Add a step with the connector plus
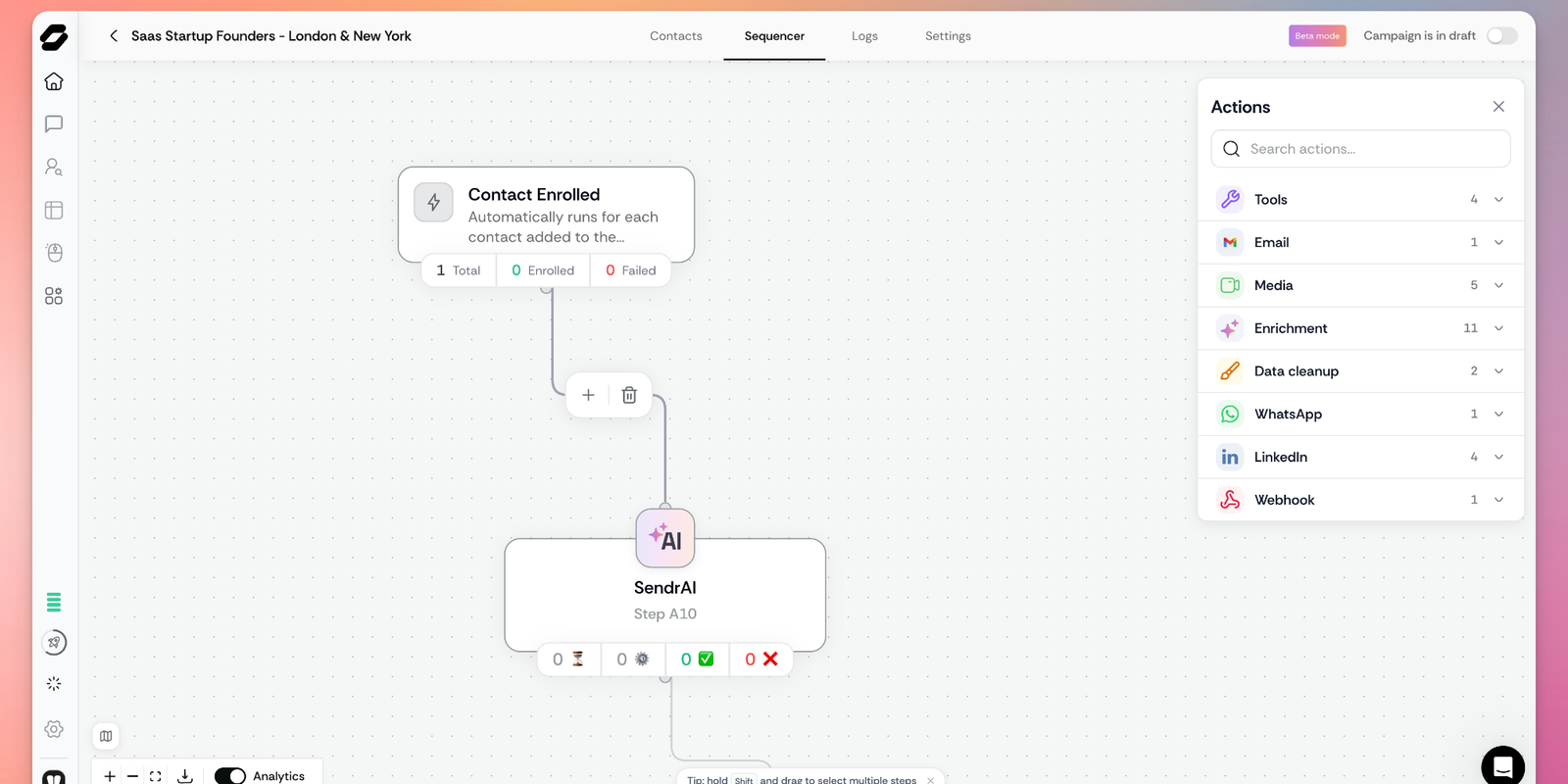This screenshot has height=784, width=1568. [x=588, y=395]
